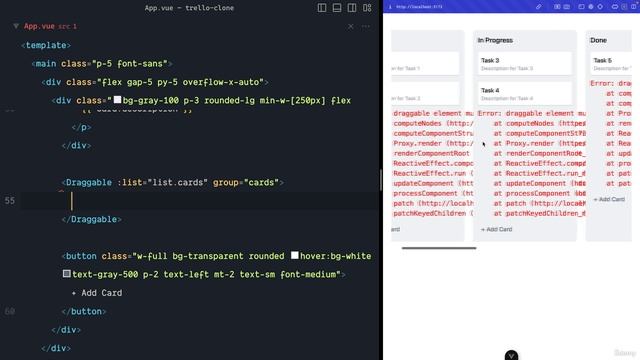Viewport: 640px width, 360px height.
Task: Click the opening template tag in editor
Action: point(46,45)
